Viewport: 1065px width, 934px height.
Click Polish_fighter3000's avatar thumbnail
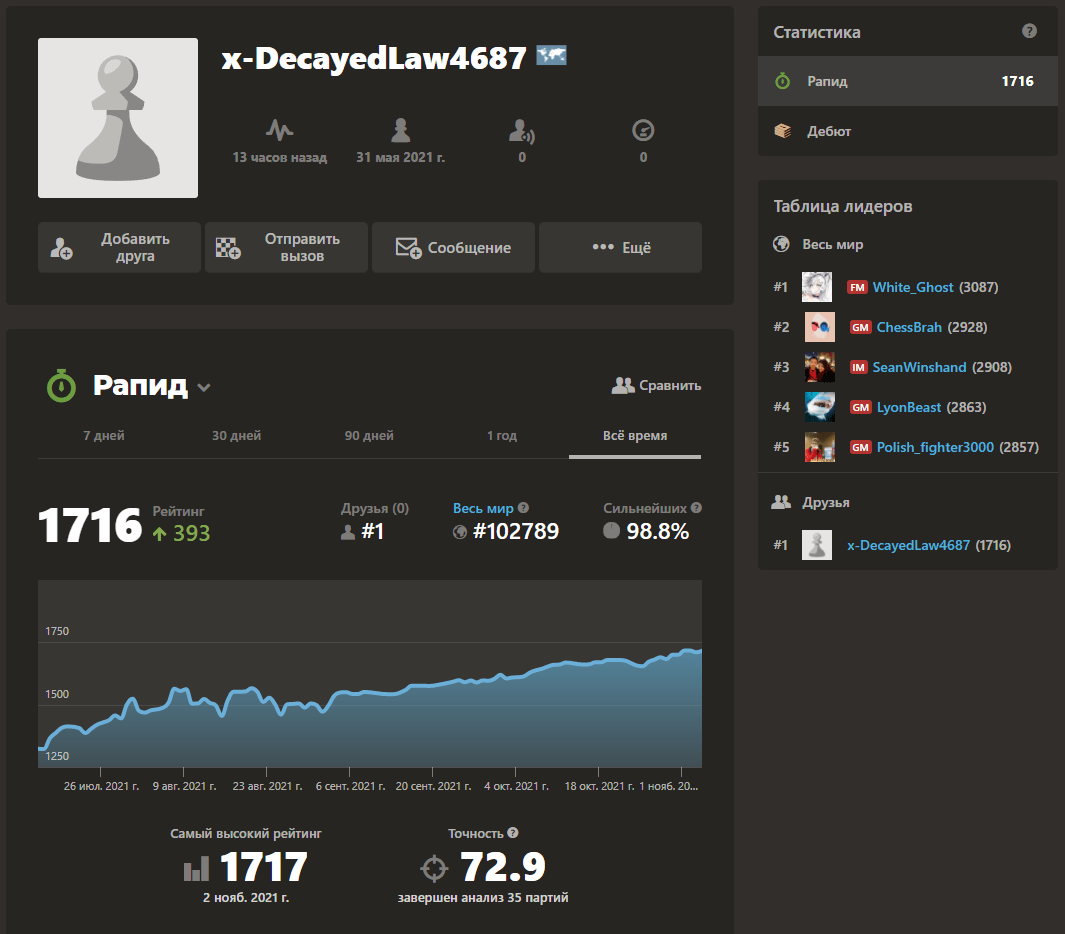point(820,447)
